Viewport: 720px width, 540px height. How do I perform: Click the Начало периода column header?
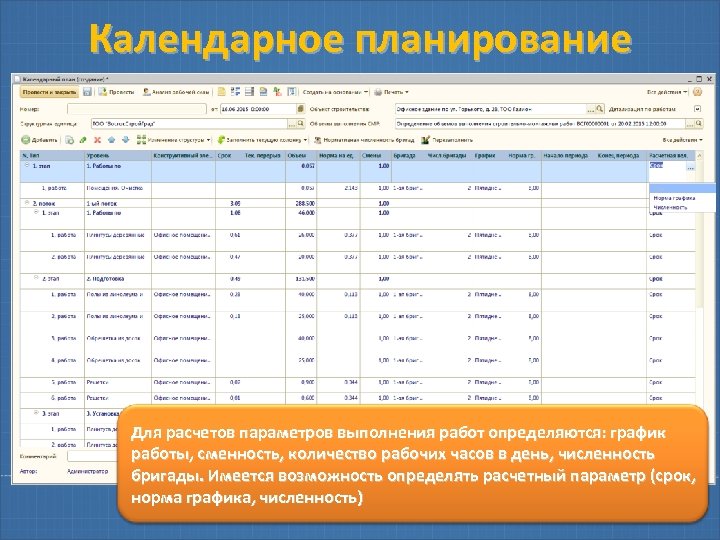point(568,156)
